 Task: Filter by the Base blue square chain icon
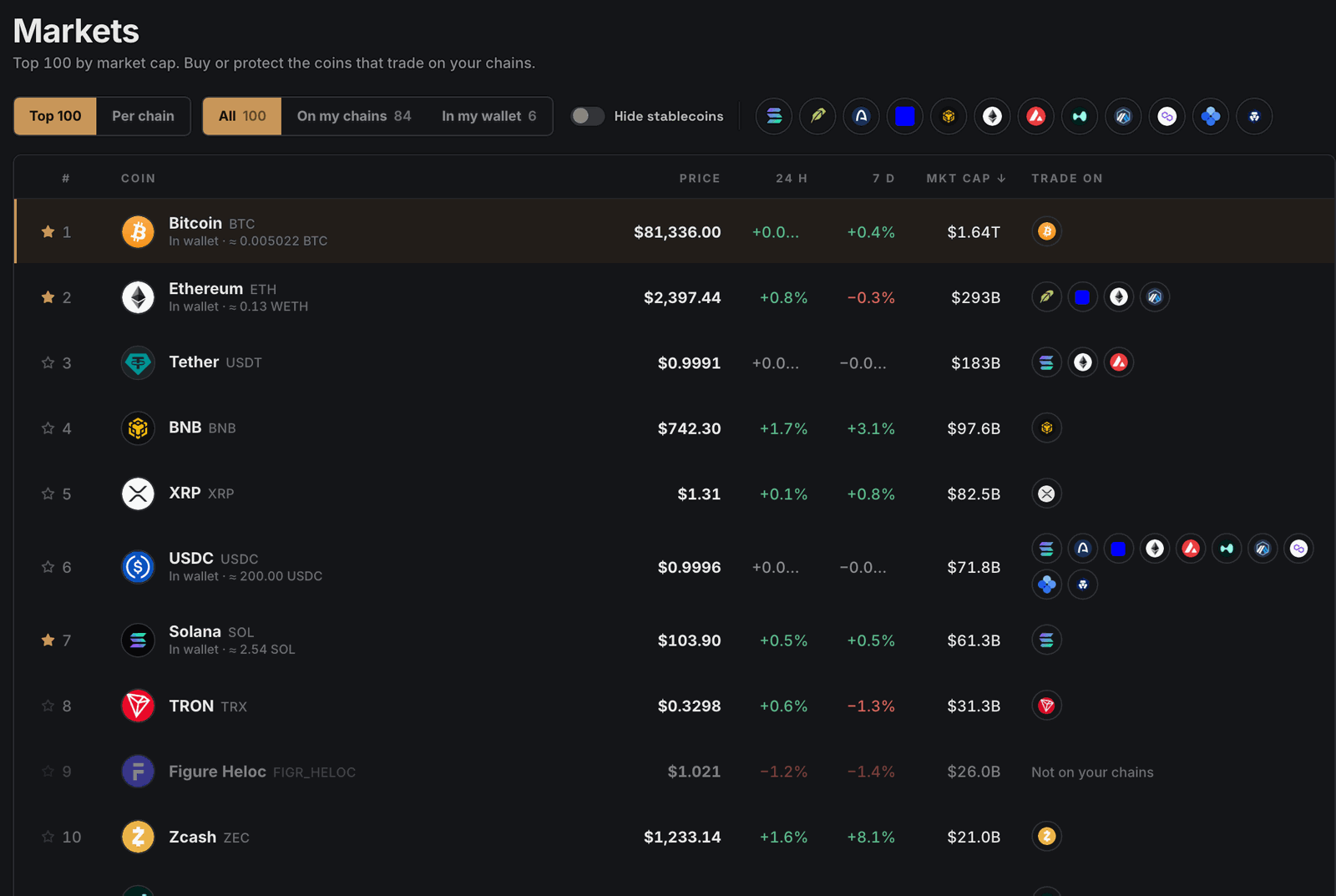905,116
